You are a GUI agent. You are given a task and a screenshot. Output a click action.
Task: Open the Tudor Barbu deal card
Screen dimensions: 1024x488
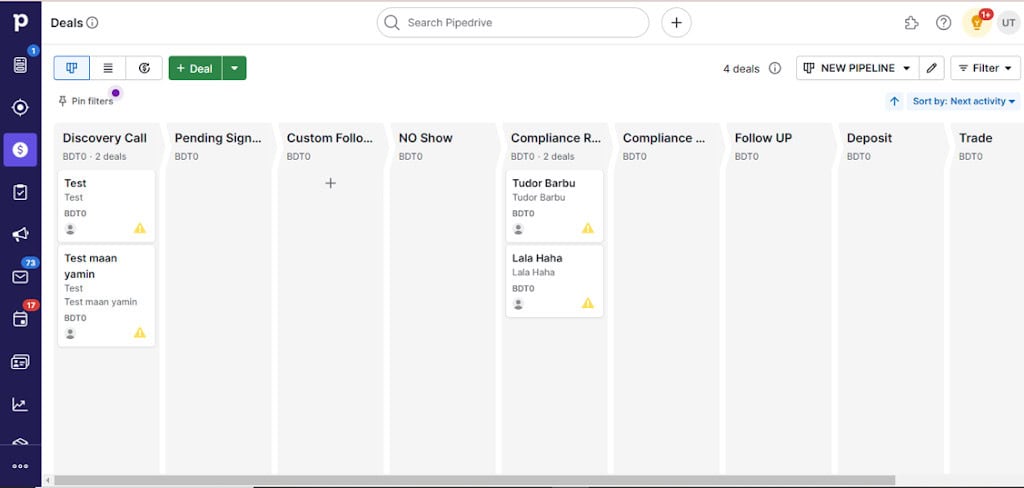coord(554,205)
